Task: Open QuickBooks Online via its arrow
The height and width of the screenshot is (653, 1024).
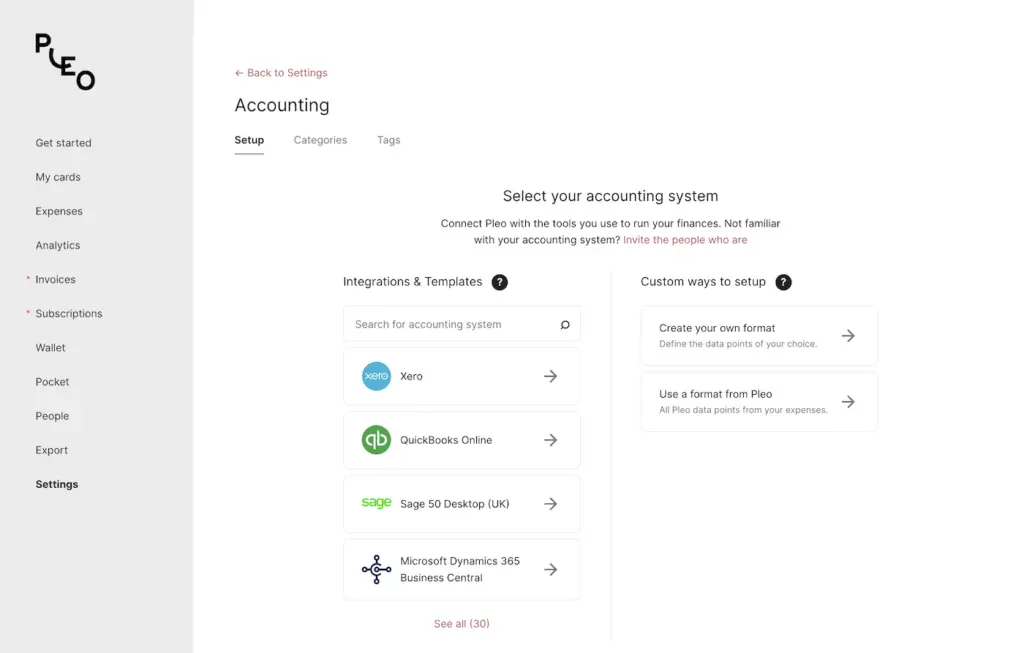Action: (550, 440)
